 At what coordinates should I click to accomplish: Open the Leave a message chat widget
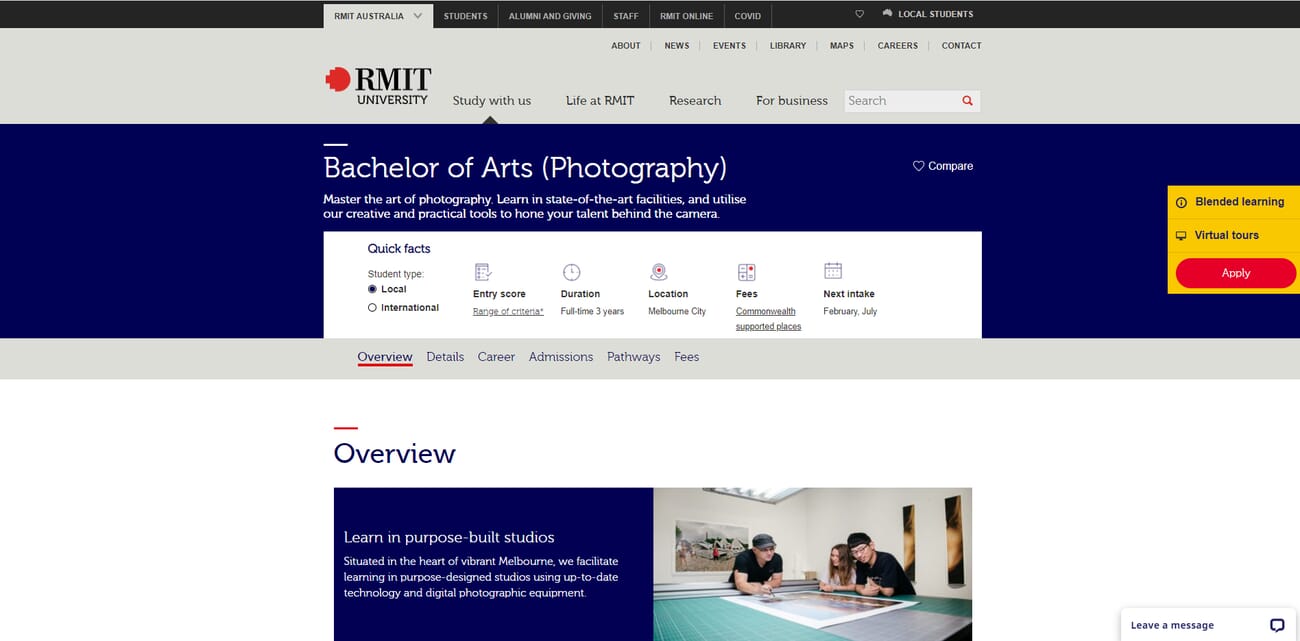click(x=1208, y=625)
